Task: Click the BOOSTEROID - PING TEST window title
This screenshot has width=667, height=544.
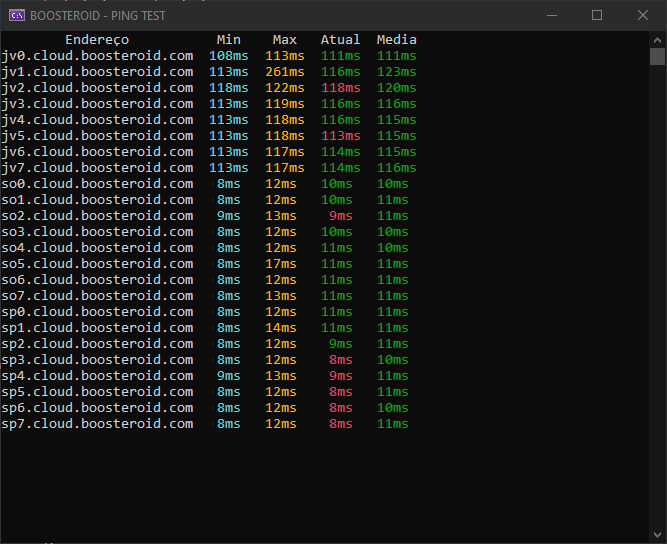Action: coord(97,16)
